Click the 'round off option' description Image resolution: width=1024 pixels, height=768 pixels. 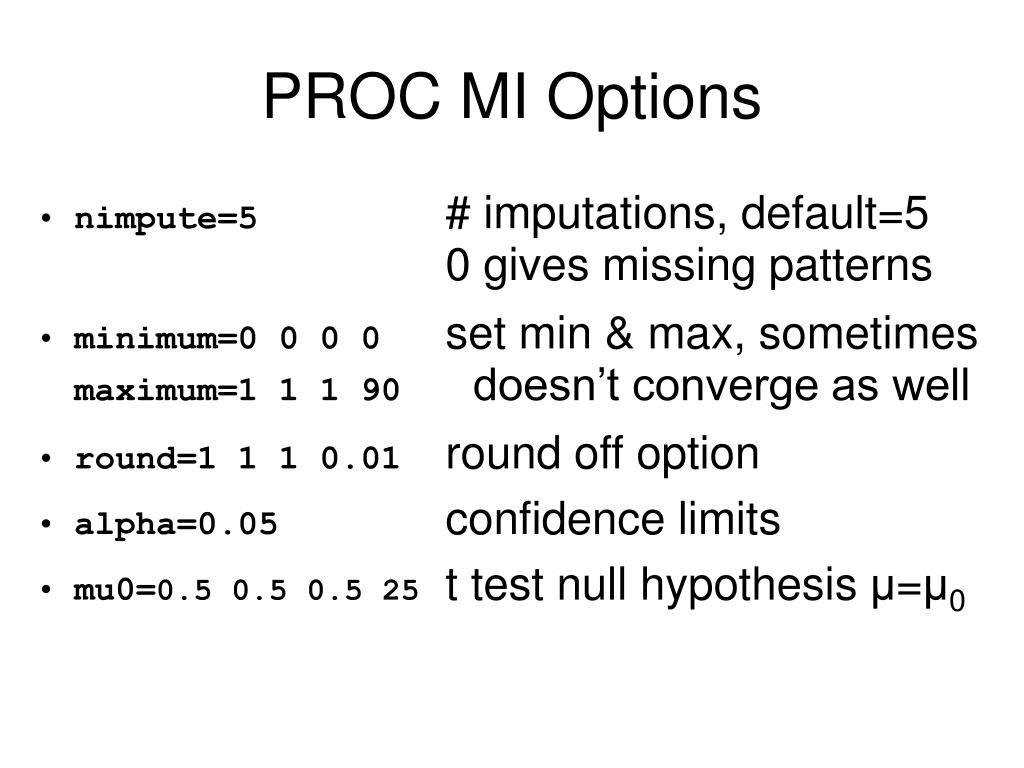pyautogui.click(x=602, y=455)
